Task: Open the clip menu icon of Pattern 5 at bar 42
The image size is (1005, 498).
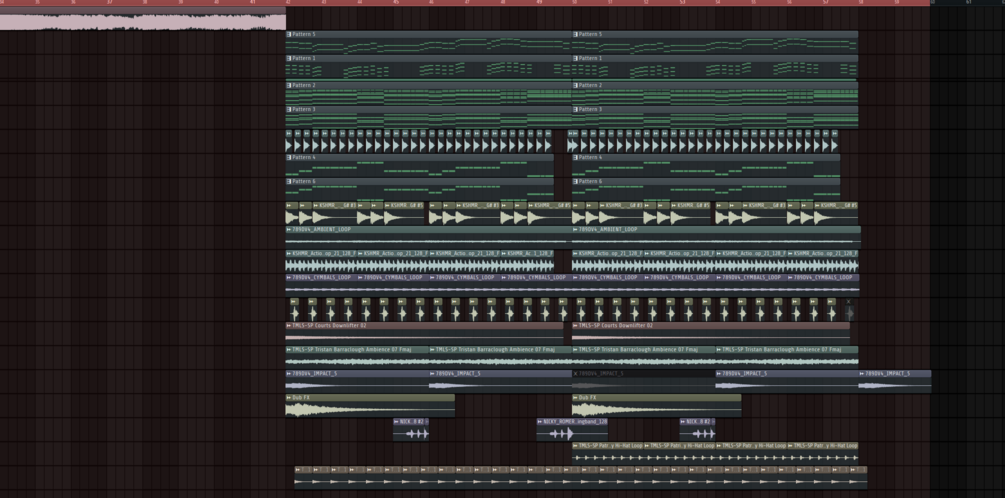Action: pos(289,35)
